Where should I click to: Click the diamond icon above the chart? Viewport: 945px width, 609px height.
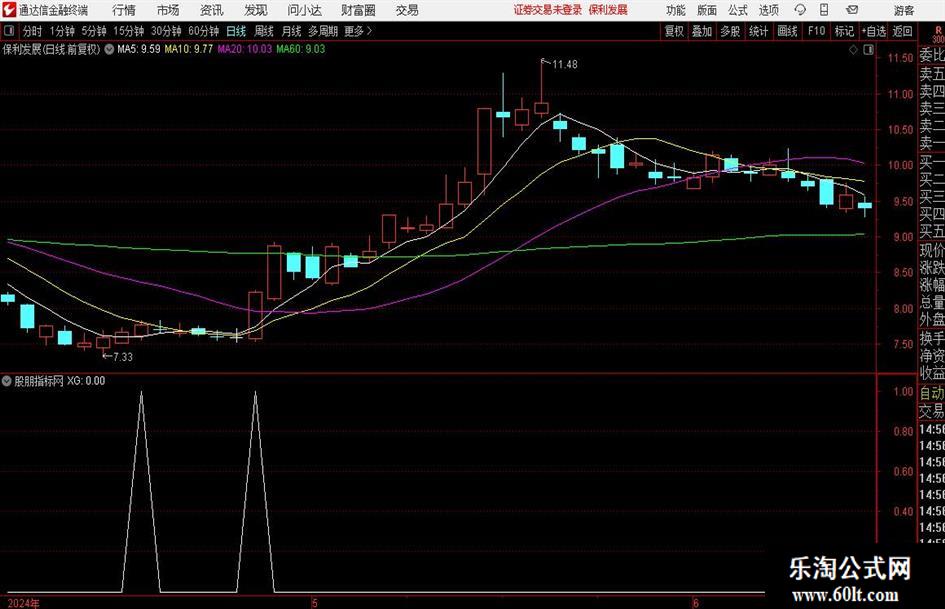[853, 49]
